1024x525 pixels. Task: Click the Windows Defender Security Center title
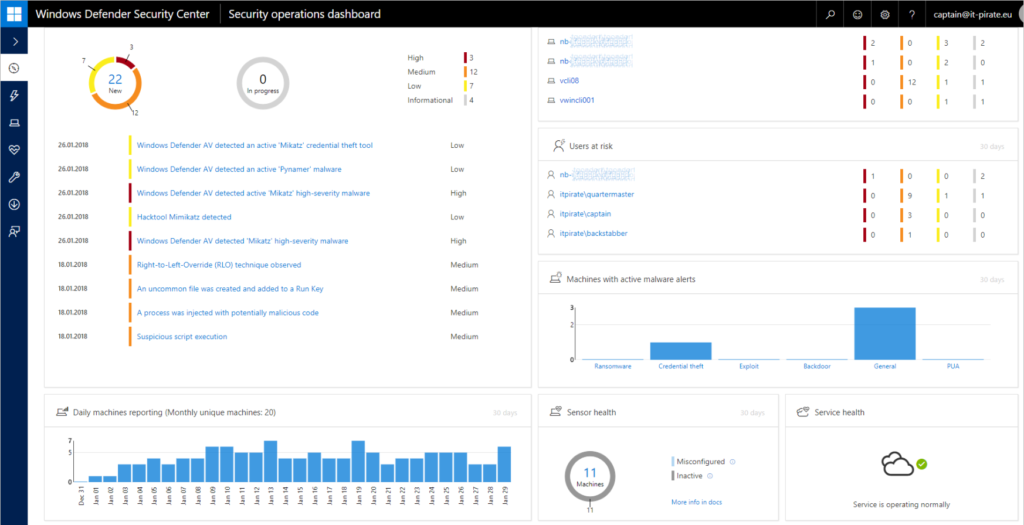click(123, 14)
